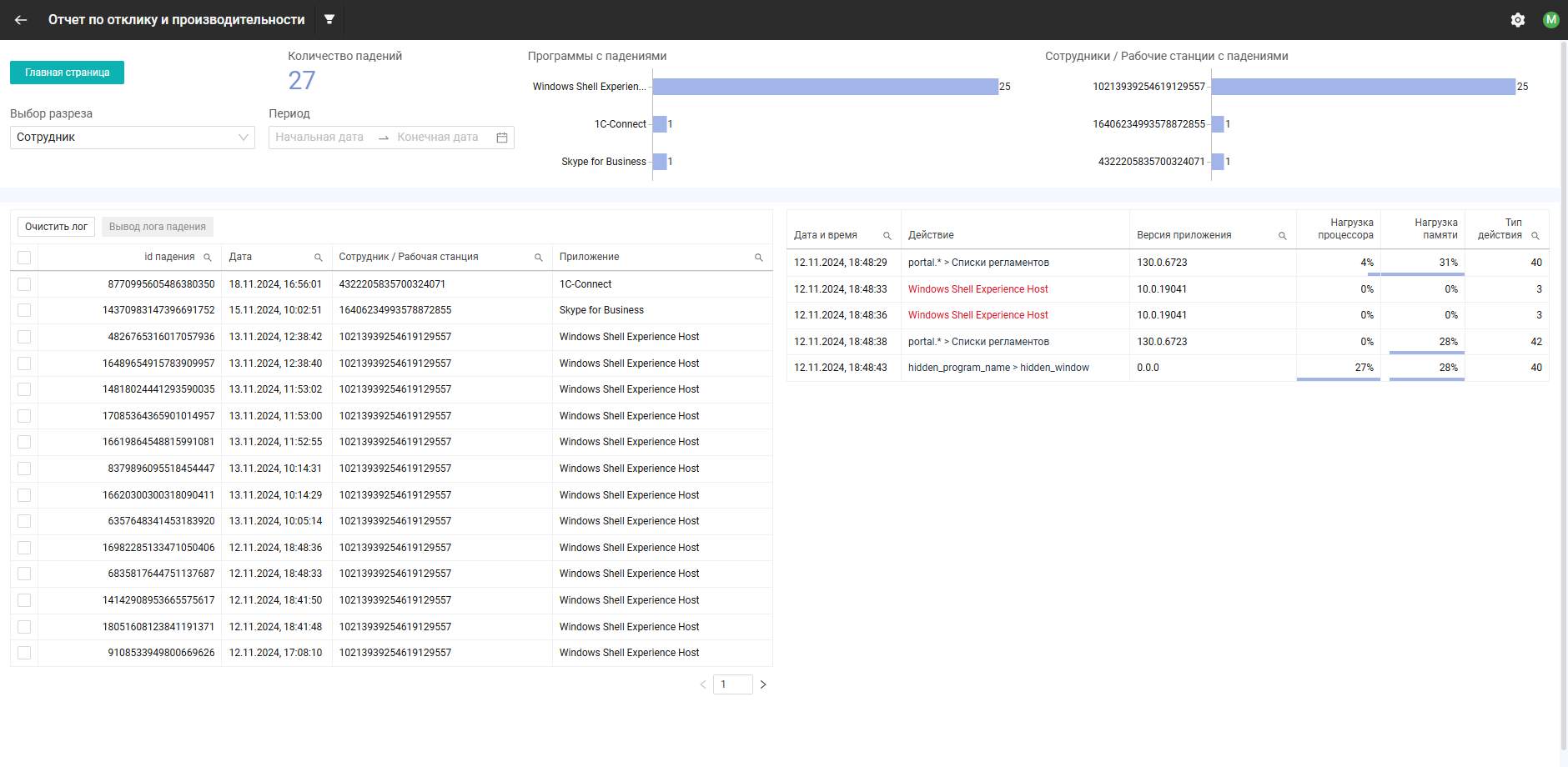Set the Начальная дата field
Image resolution: width=1568 pixels, height=767 pixels.
319,138
